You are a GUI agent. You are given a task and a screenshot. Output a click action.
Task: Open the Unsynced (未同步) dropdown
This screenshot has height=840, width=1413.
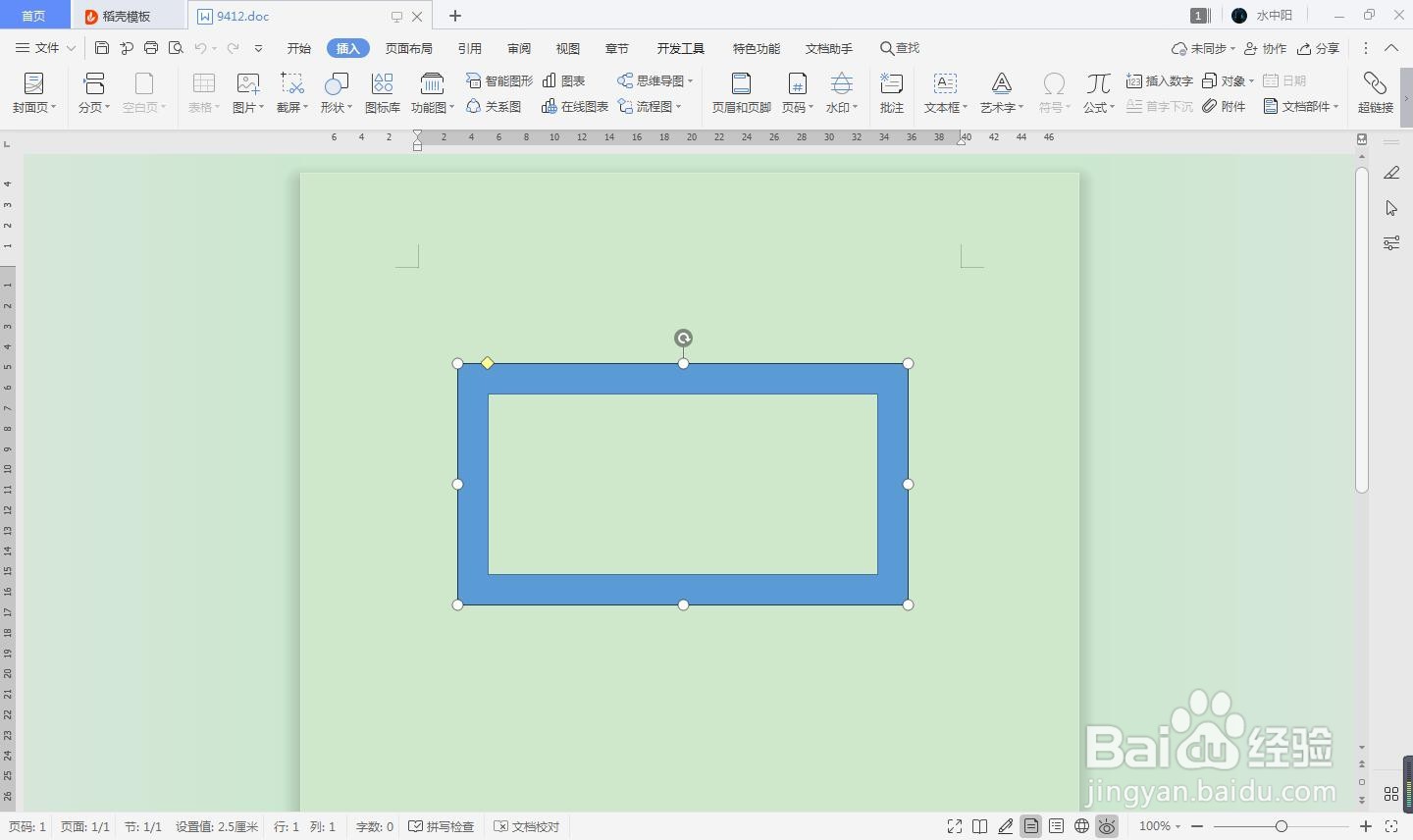pos(1203,48)
